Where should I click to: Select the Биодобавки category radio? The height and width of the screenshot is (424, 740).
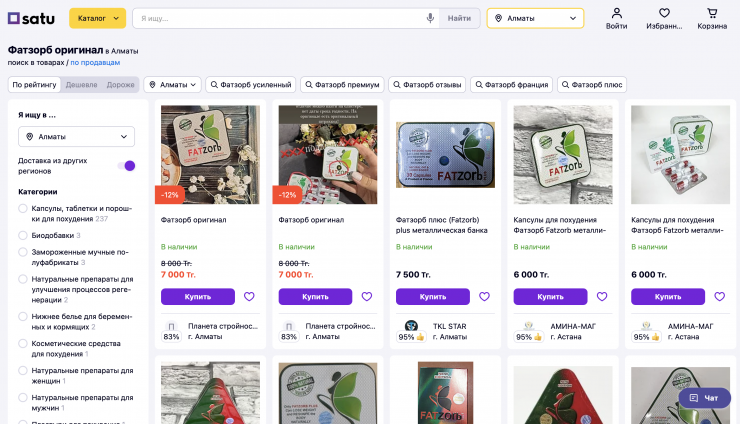(x=23, y=235)
